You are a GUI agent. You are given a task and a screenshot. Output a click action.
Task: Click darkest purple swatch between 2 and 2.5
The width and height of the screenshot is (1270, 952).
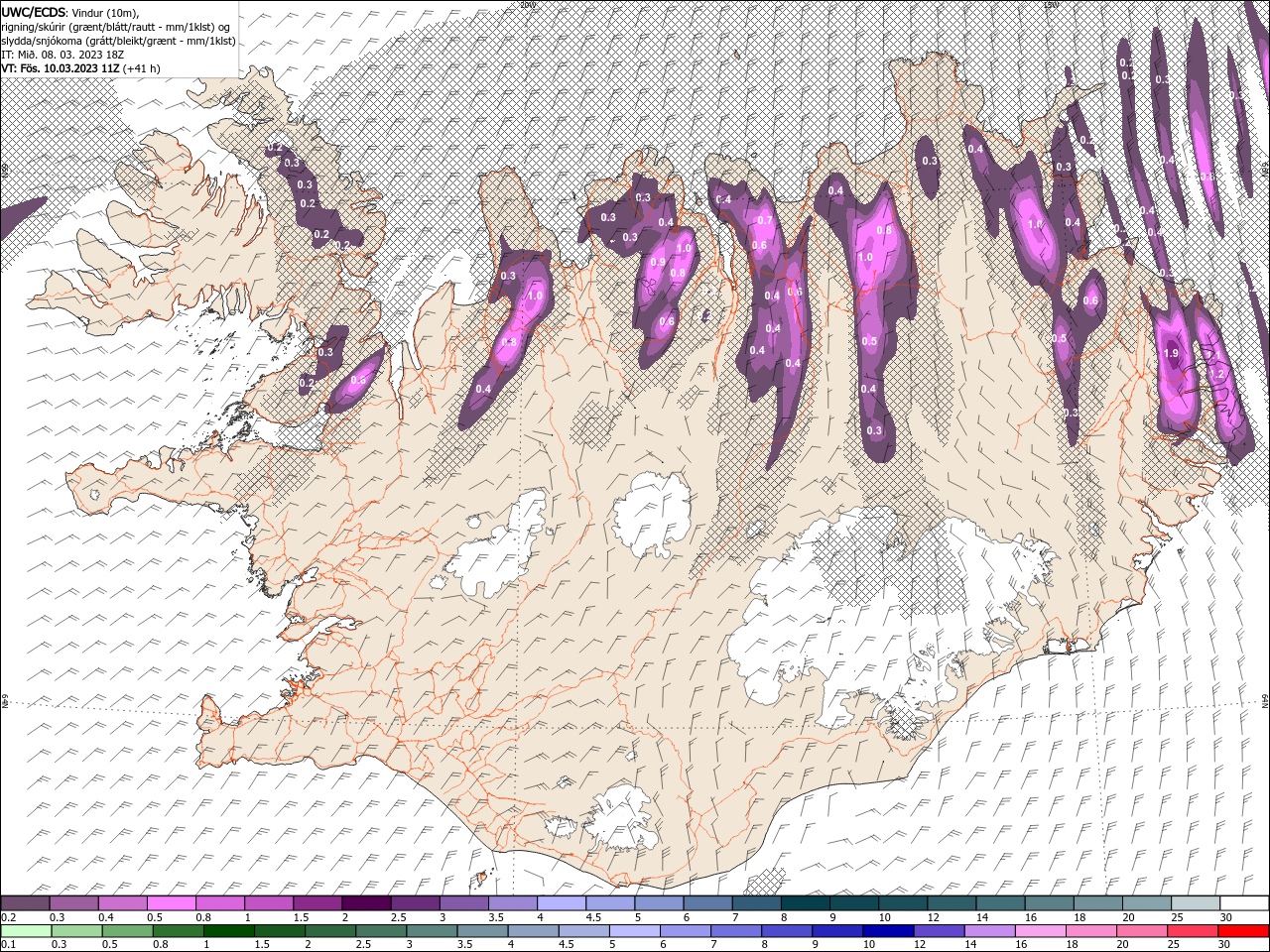pyautogui.click(x=366, y=903)
